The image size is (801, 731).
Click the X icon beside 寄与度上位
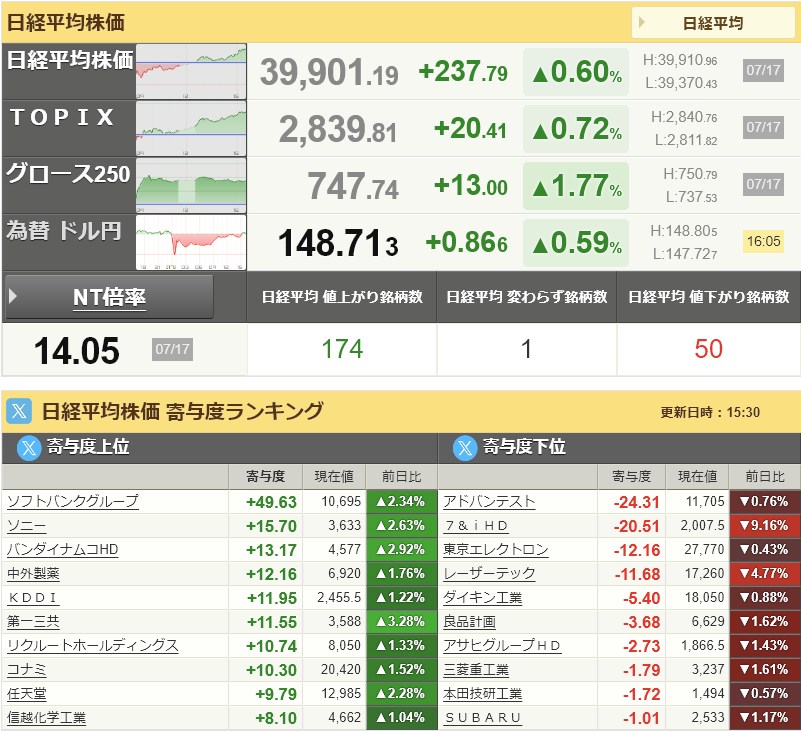pos(29,448)
